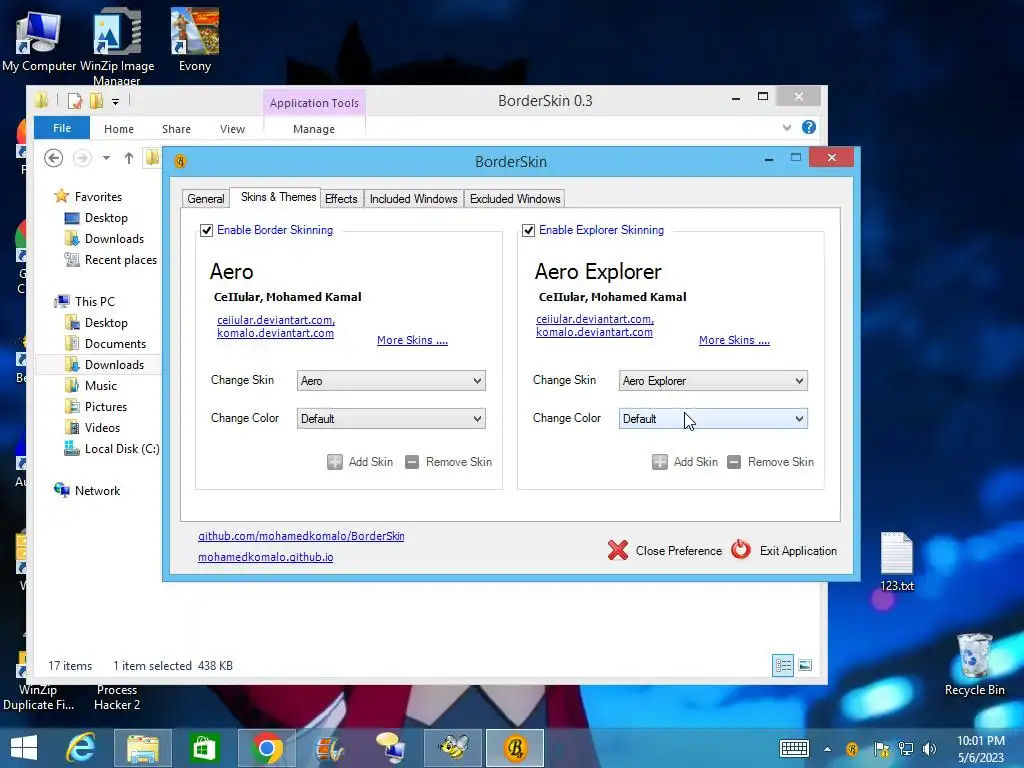Click Add Skin under Aero Explorer section
The image size is (1024, 768).
[684, 462]
